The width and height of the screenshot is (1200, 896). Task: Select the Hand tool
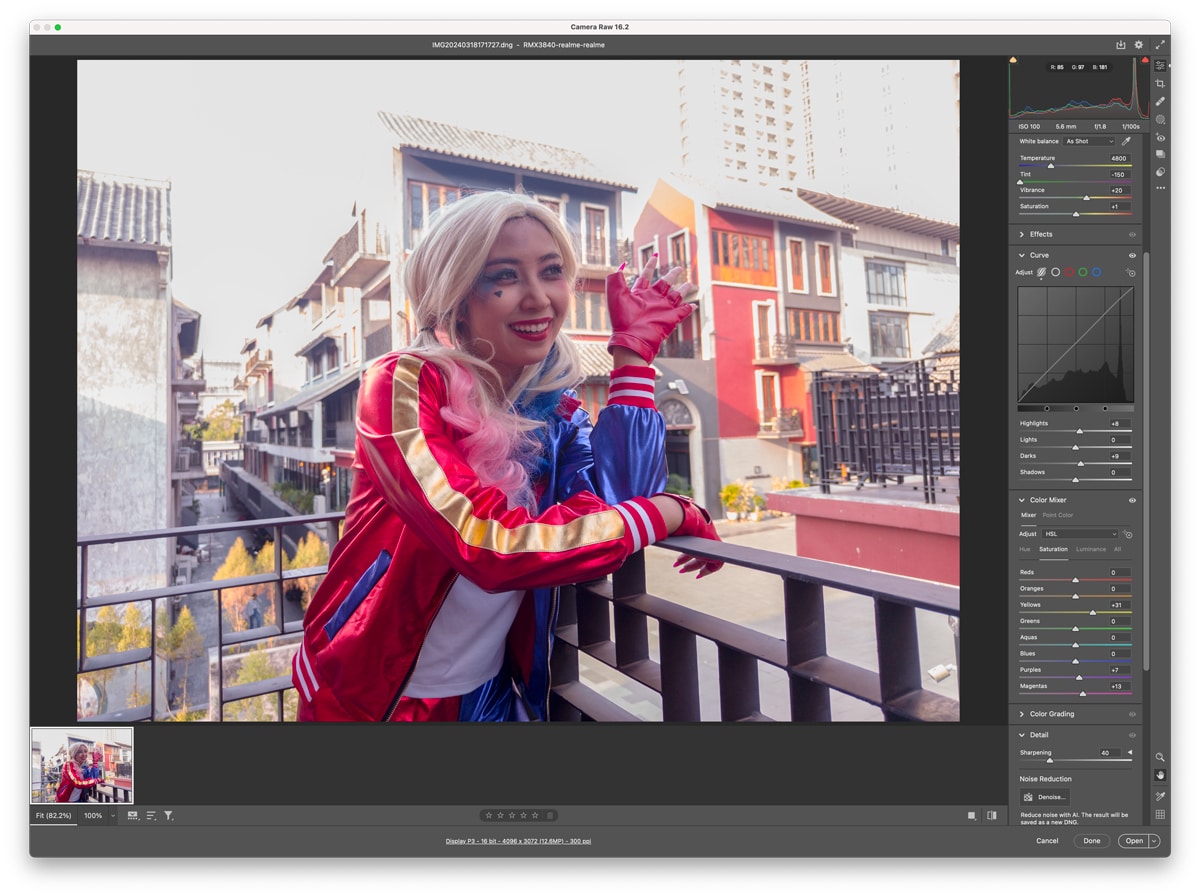pyautogui.click(x=1160, y=775)
